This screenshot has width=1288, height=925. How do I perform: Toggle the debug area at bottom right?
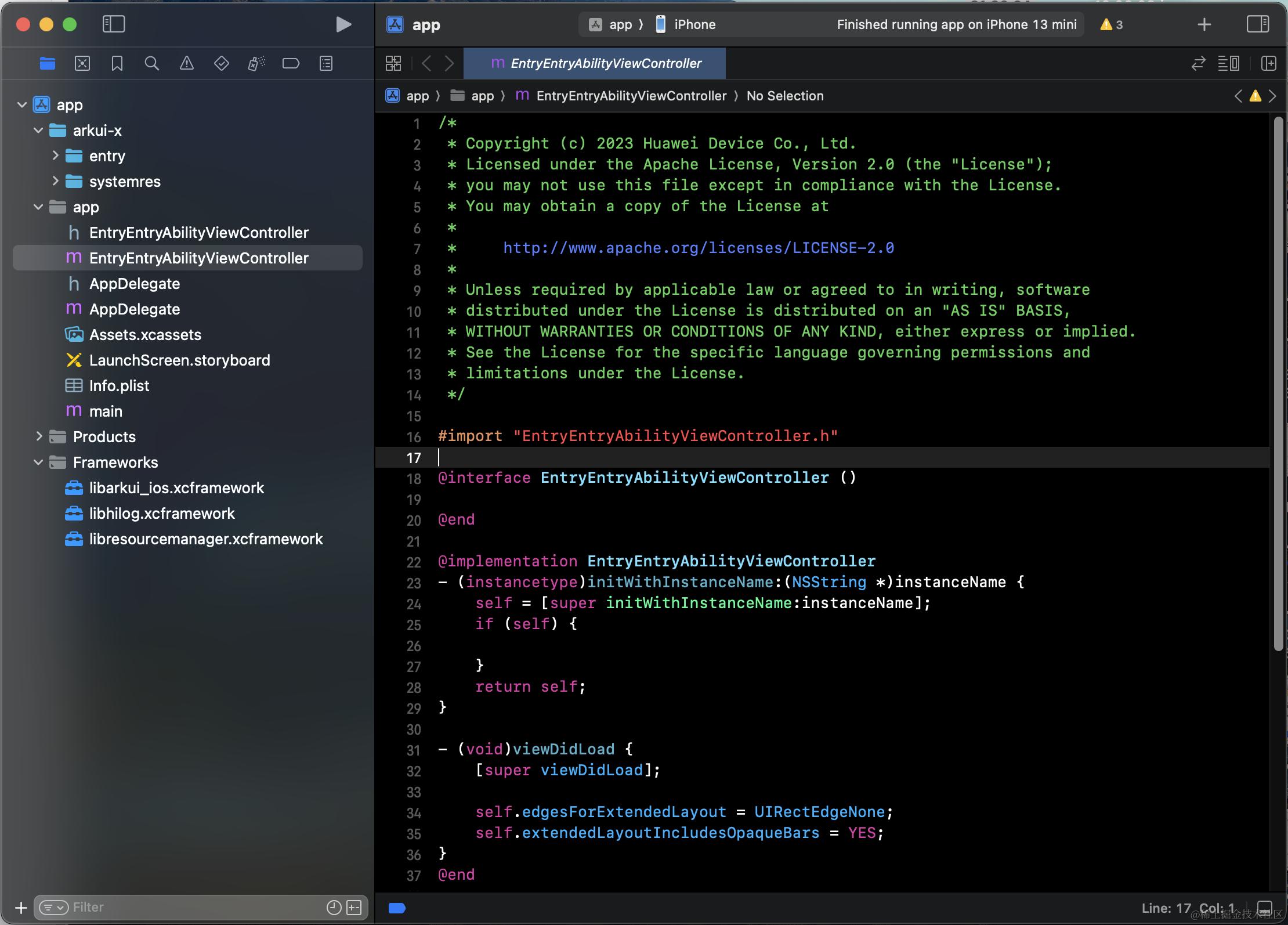pos(1264,908)
